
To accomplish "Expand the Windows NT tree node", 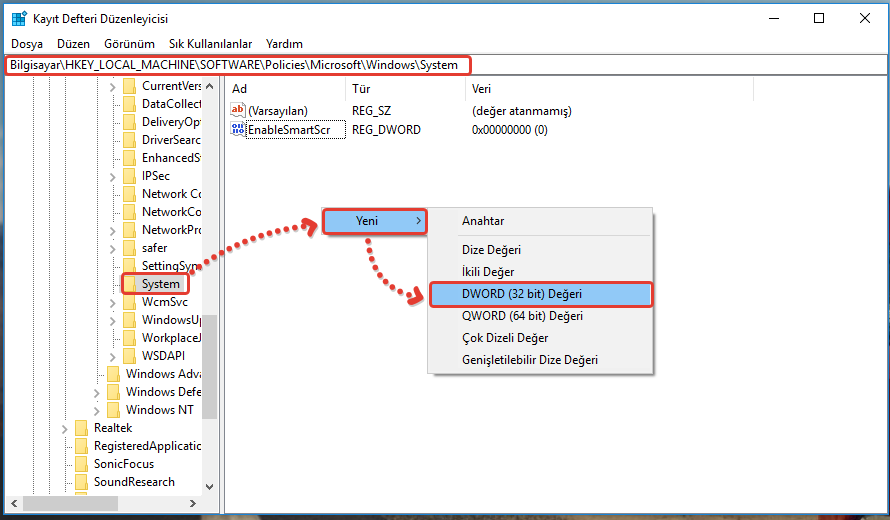I will (97, 410).
